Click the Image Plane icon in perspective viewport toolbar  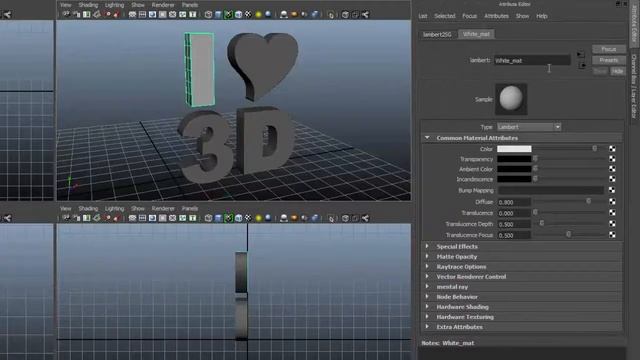tap(97, 15)
